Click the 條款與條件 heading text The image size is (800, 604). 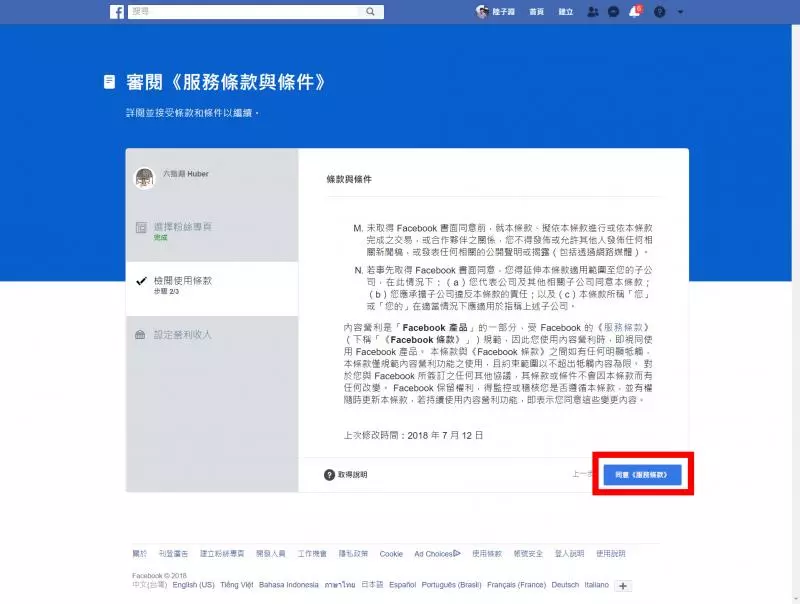349,179
